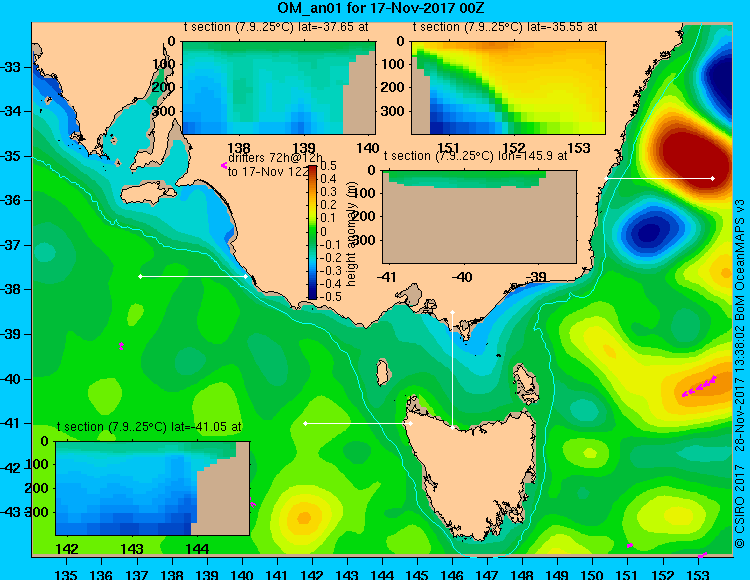Viewport: 750px width, 580px height.
Task: Click east endpoint diamond of the -37.65 section line
Action: click(x=246, y=276)
